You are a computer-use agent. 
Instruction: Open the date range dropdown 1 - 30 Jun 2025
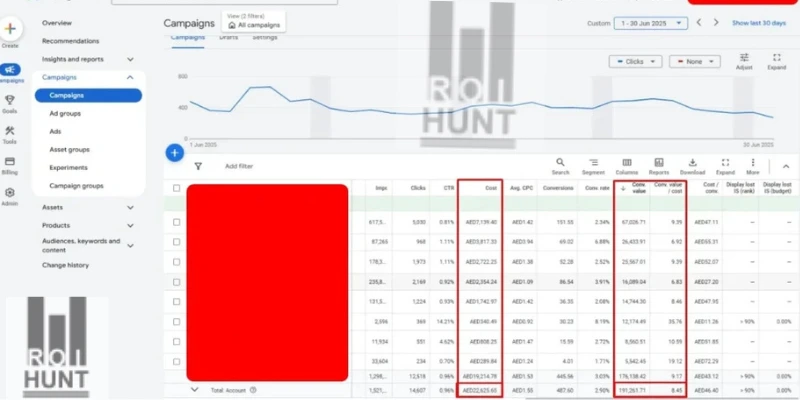(651, 23)
